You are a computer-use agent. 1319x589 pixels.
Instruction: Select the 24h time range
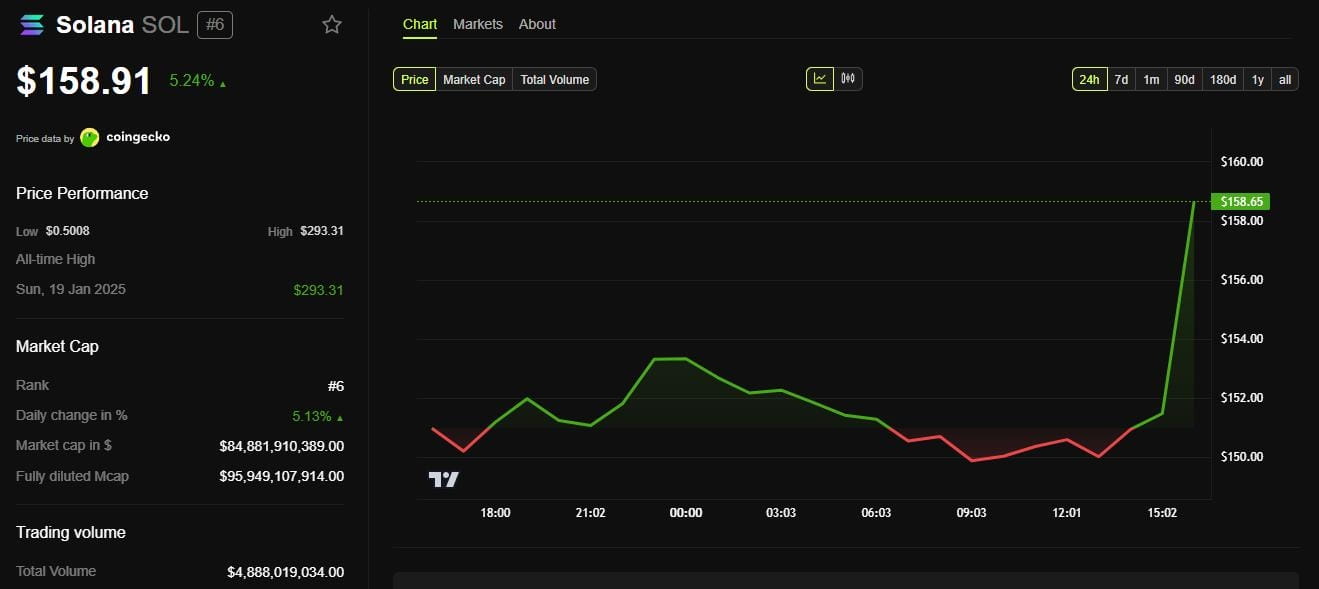1089,79
